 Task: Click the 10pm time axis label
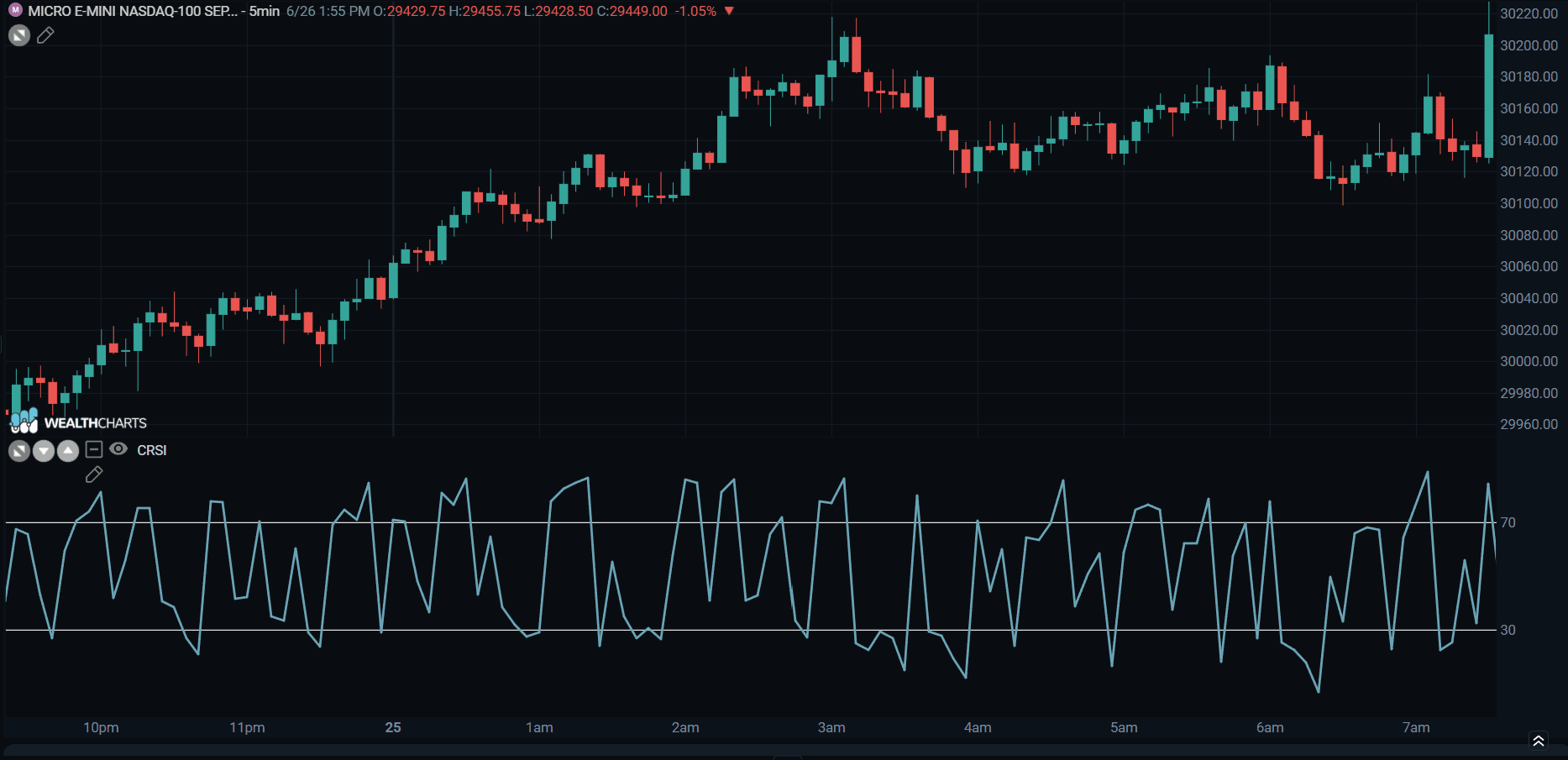(101, 727)
